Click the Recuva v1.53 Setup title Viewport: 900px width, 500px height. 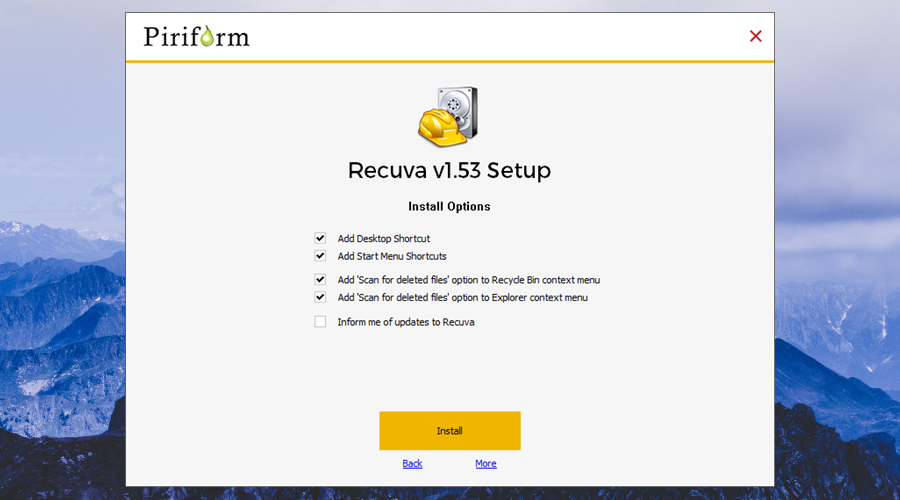449,170
